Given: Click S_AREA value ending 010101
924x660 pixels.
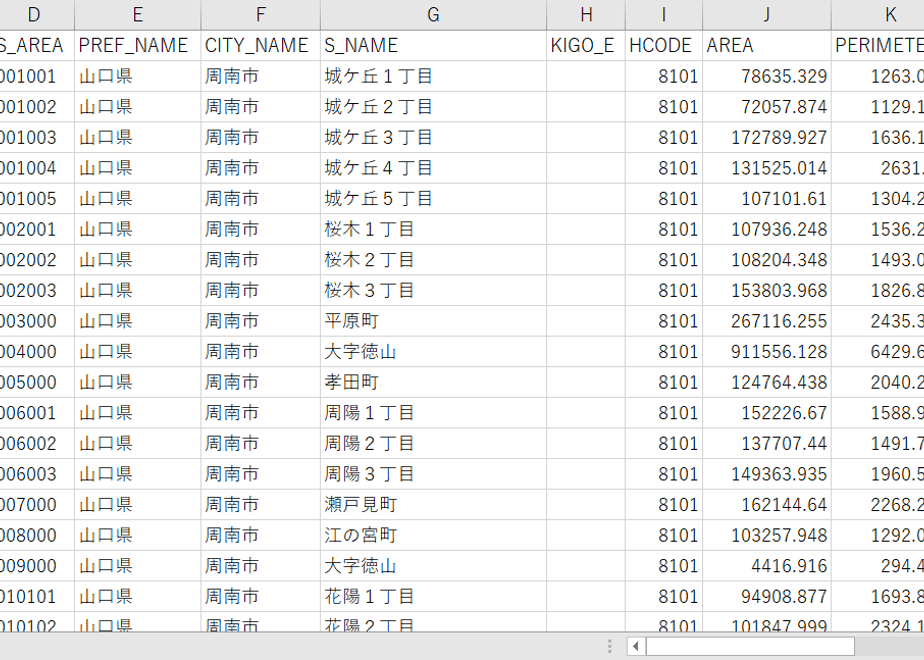Looking at the screenshot, I should pos(37,597).
